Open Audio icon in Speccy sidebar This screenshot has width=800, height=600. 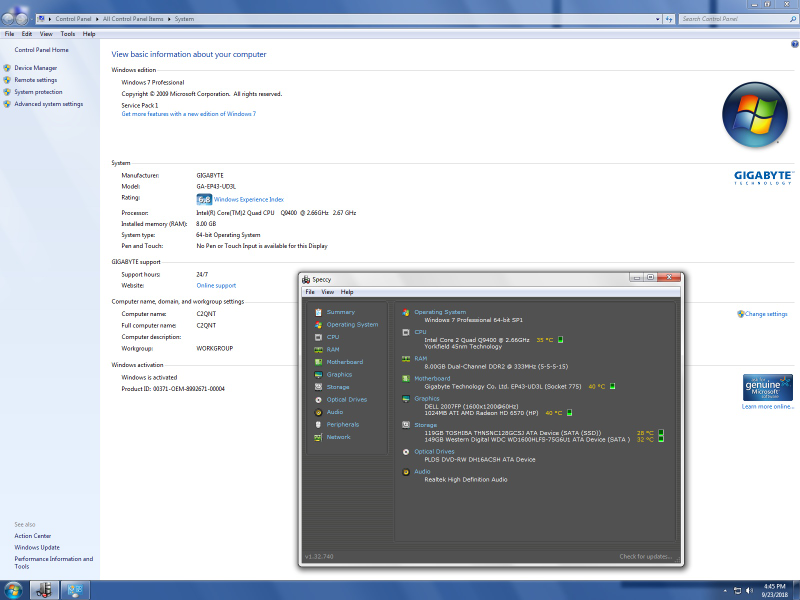[x=318, y=412]
